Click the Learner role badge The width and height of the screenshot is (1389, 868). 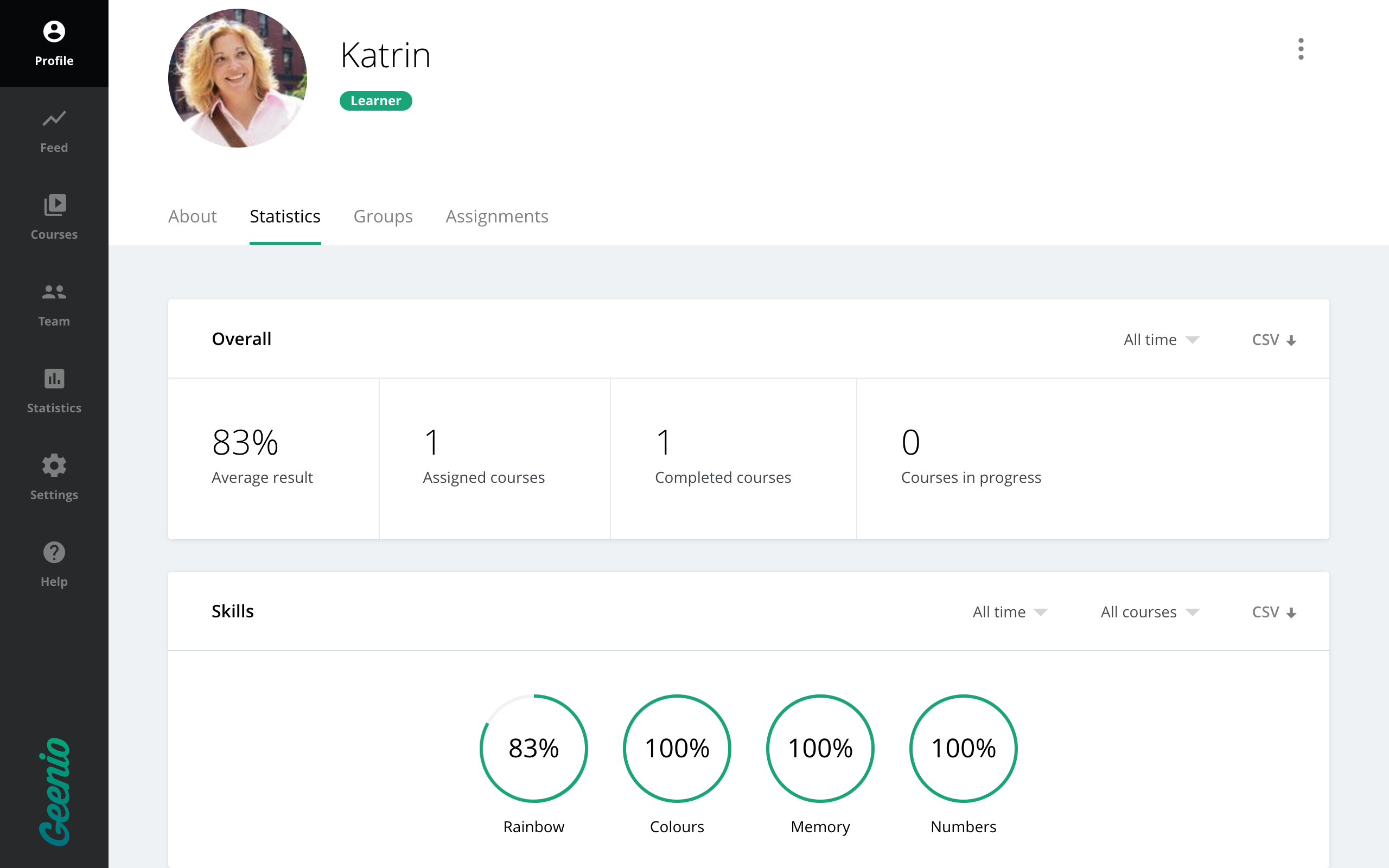(375, 101)
